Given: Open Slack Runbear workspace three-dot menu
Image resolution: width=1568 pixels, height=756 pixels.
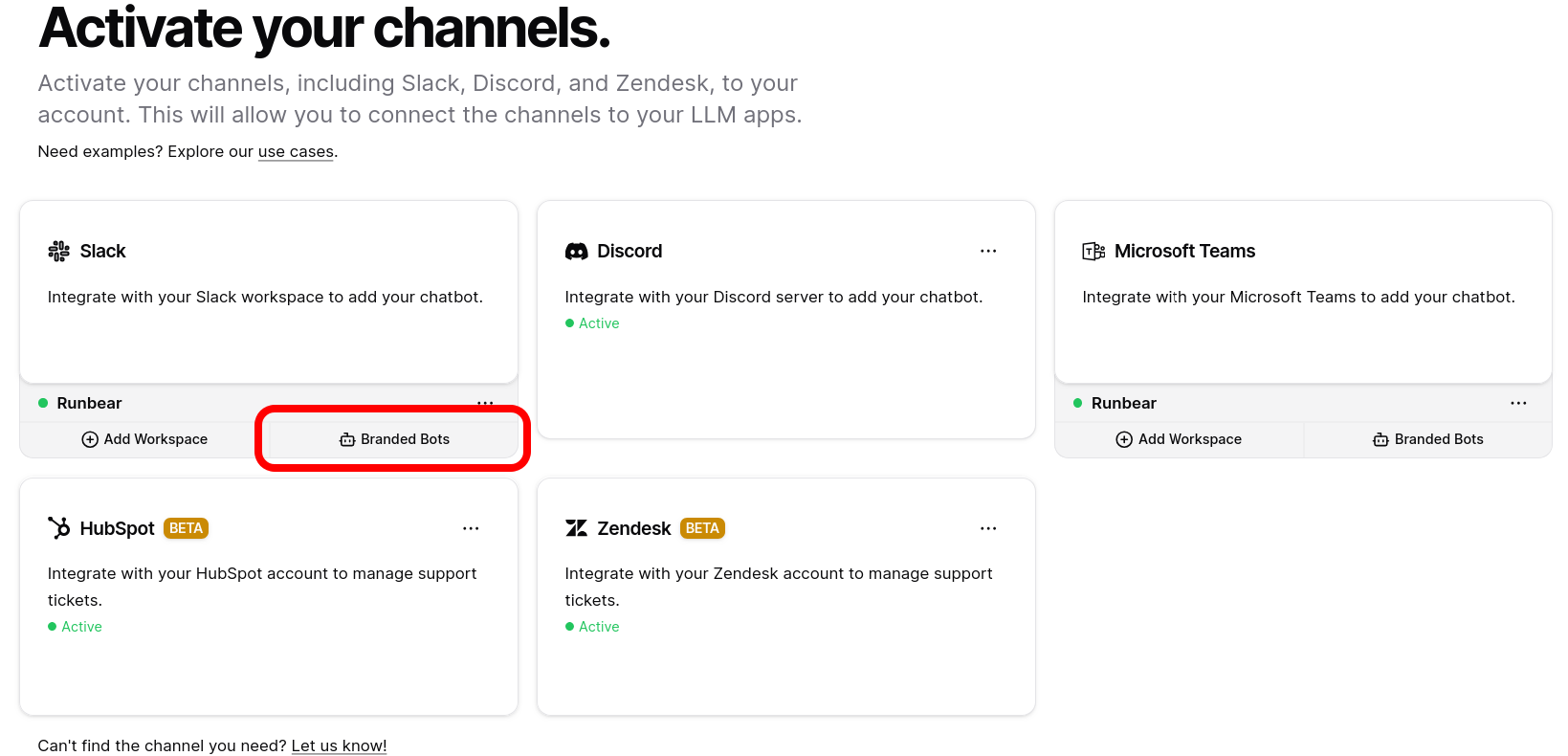Looking at the screenshot, I should (485, 403).
